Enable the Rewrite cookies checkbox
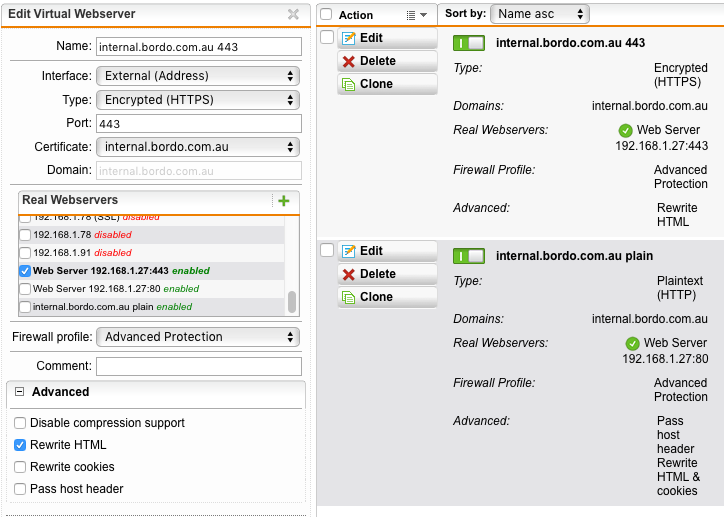 (x=20, y=467)
